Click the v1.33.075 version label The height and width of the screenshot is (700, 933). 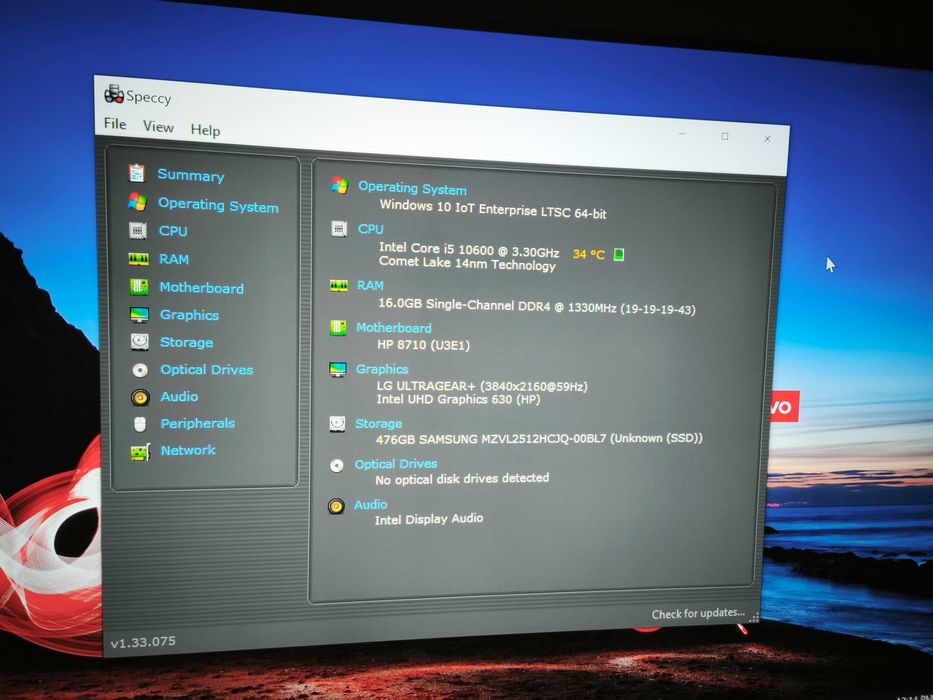(x=143, y=642)
